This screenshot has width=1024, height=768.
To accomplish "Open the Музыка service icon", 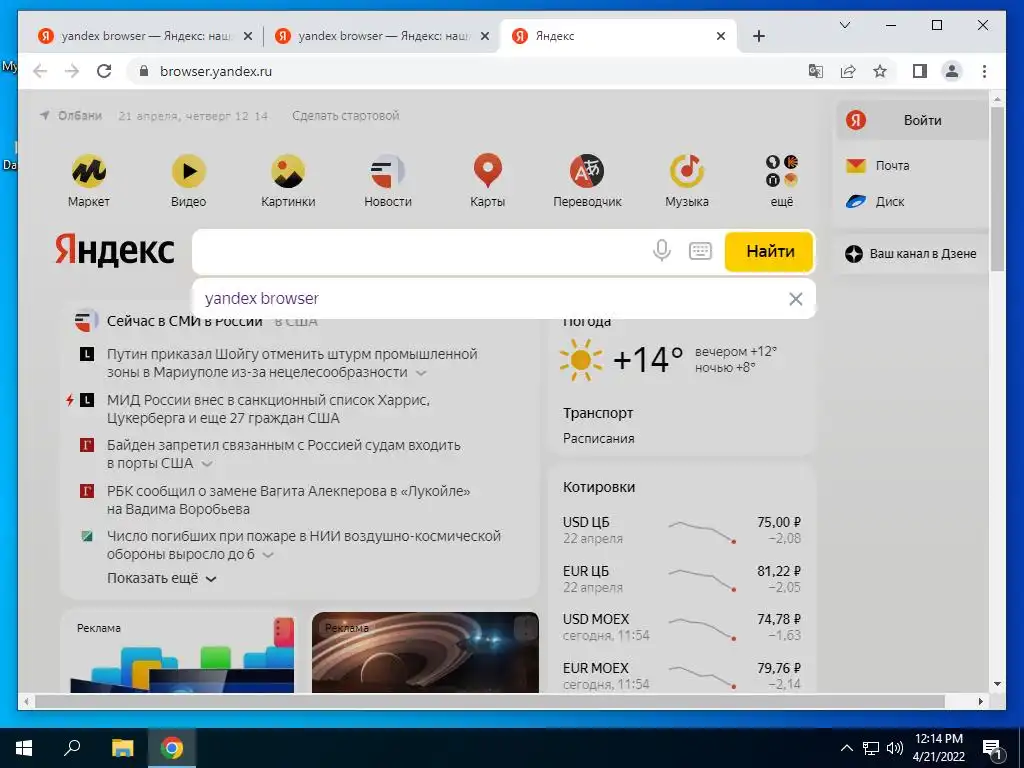I will [687, 171].
